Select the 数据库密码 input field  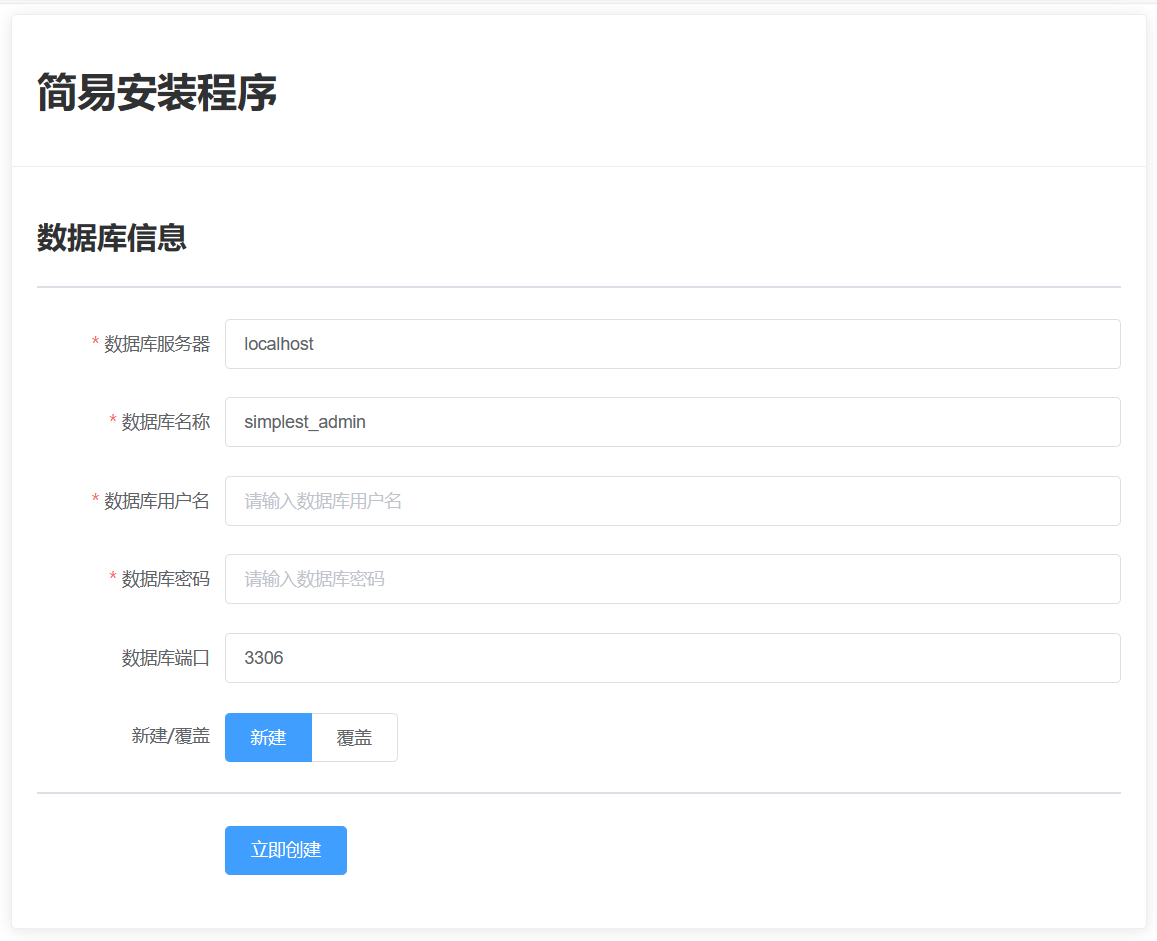[672, 579]
